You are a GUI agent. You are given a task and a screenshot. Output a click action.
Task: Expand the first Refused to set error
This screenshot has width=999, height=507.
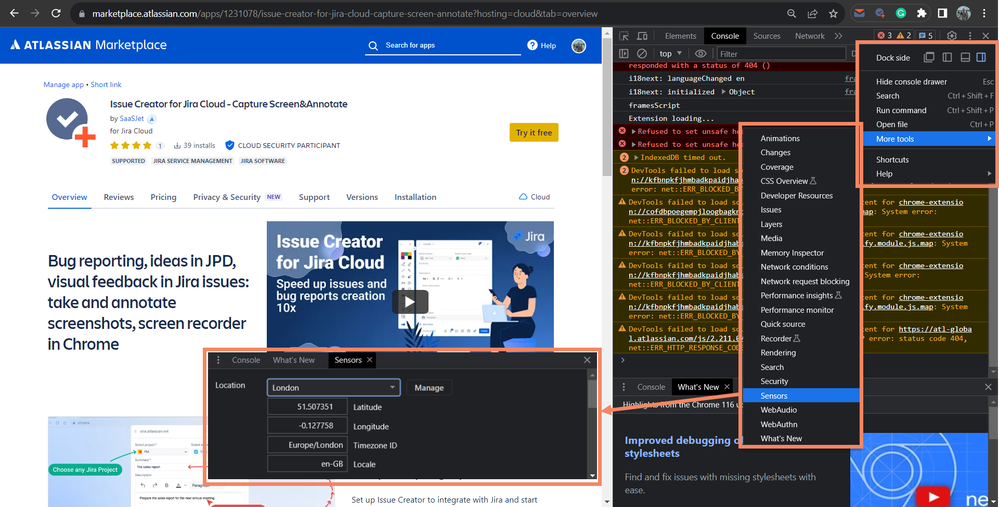click(633, 131)
